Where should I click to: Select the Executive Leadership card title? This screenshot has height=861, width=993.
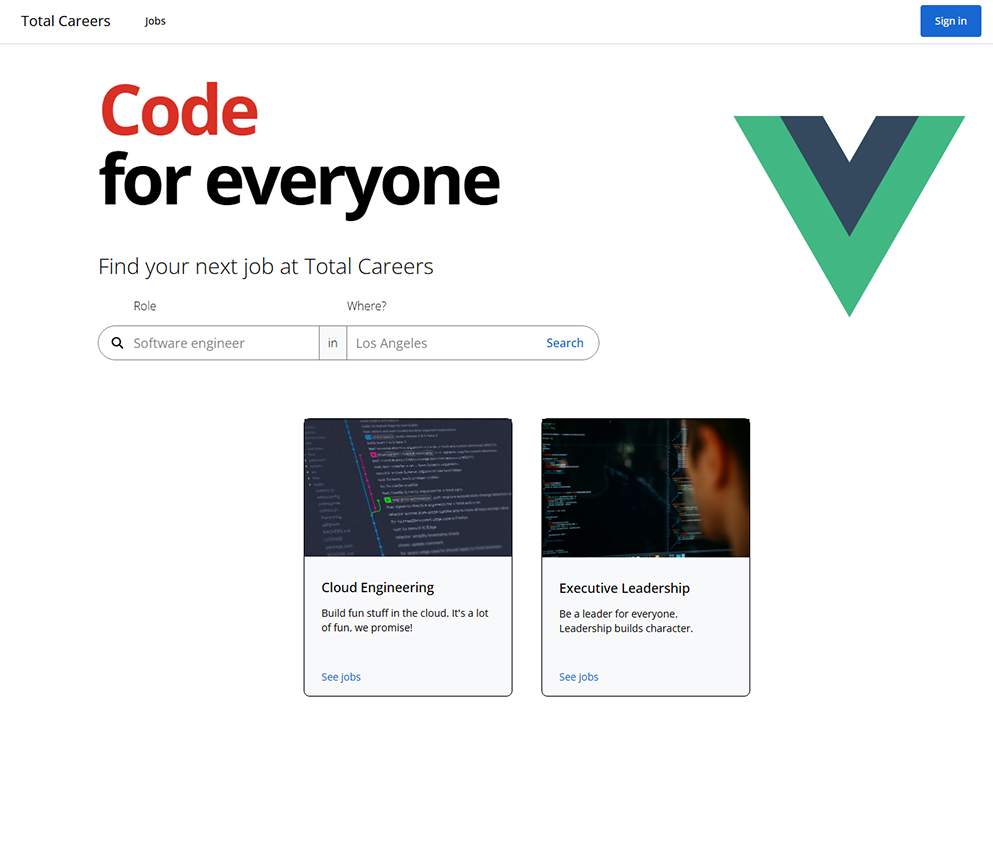624,588
